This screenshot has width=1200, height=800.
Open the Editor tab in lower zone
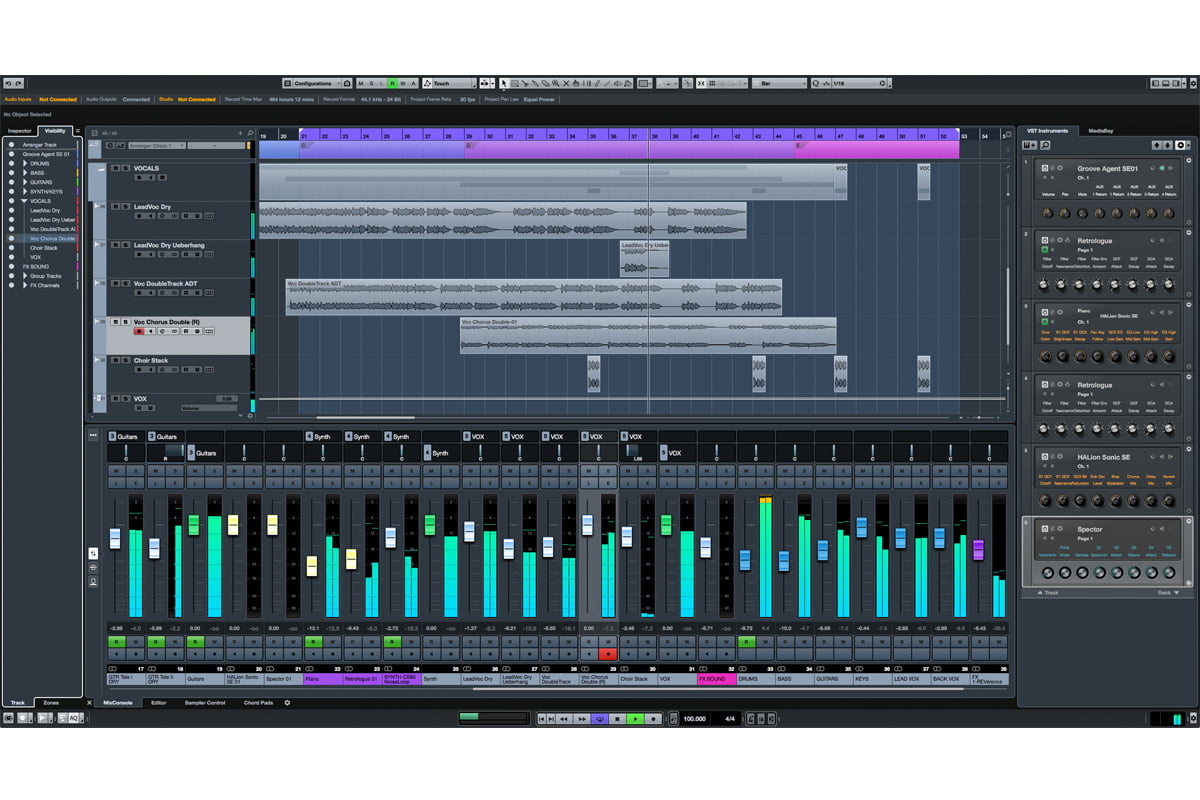(159, 703)
